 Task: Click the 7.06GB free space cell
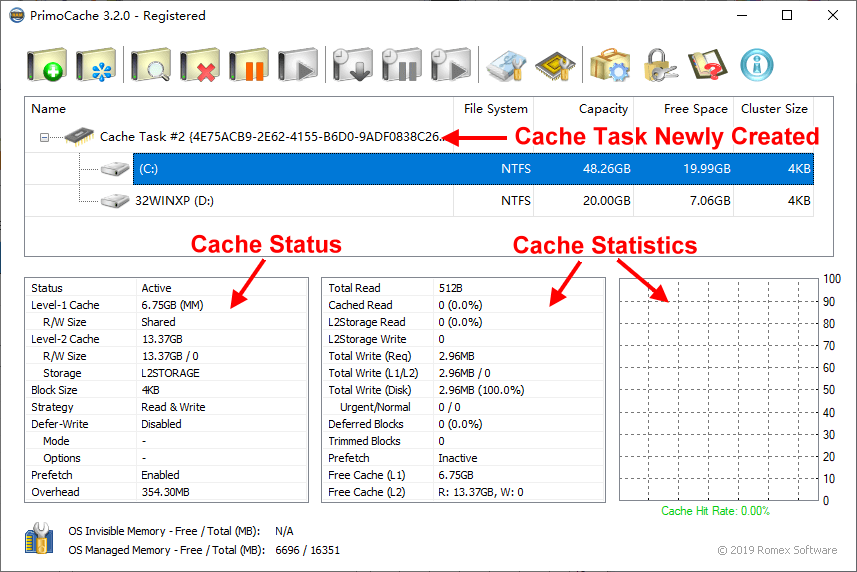(709, 201)
